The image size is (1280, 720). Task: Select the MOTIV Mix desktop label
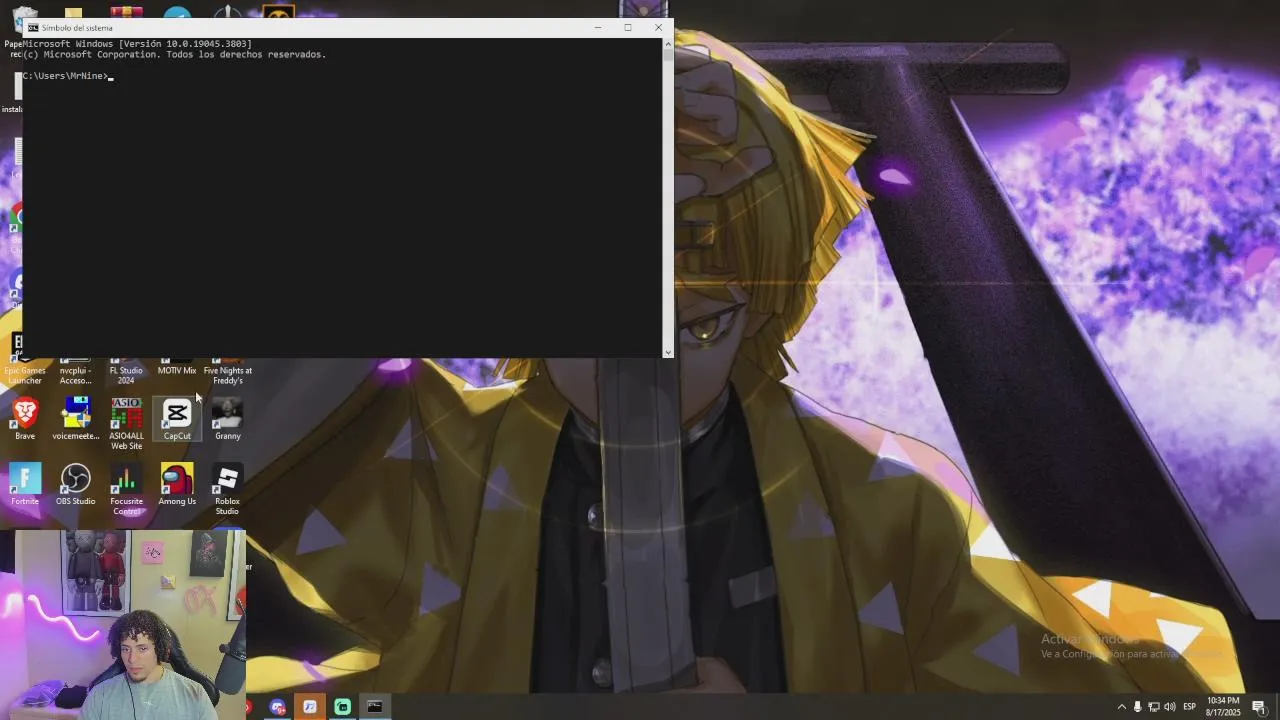coord(177,370)
